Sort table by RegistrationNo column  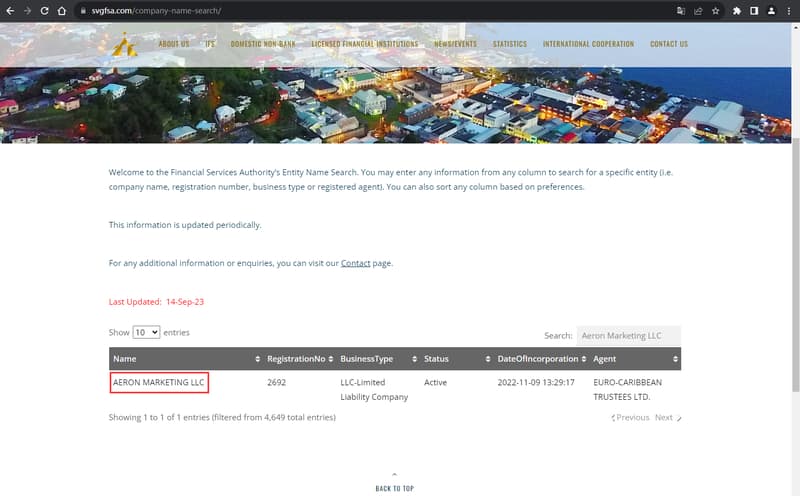click(x=299, y=359)
